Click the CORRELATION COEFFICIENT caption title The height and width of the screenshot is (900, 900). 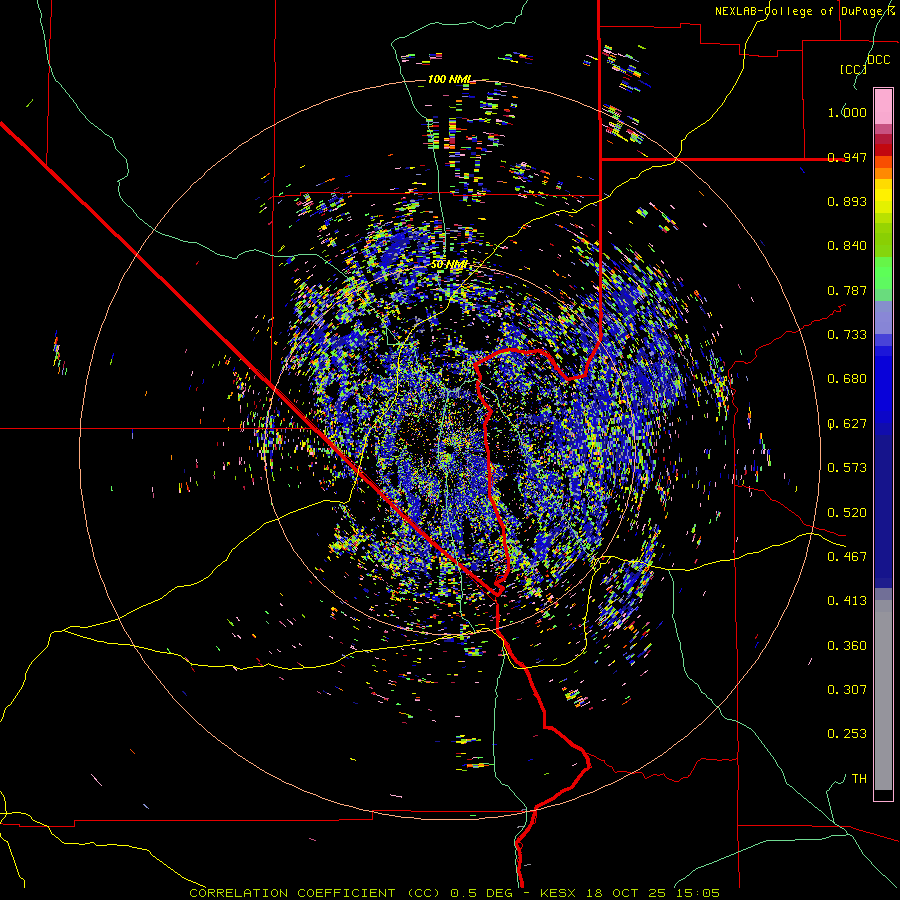(292, 893)
